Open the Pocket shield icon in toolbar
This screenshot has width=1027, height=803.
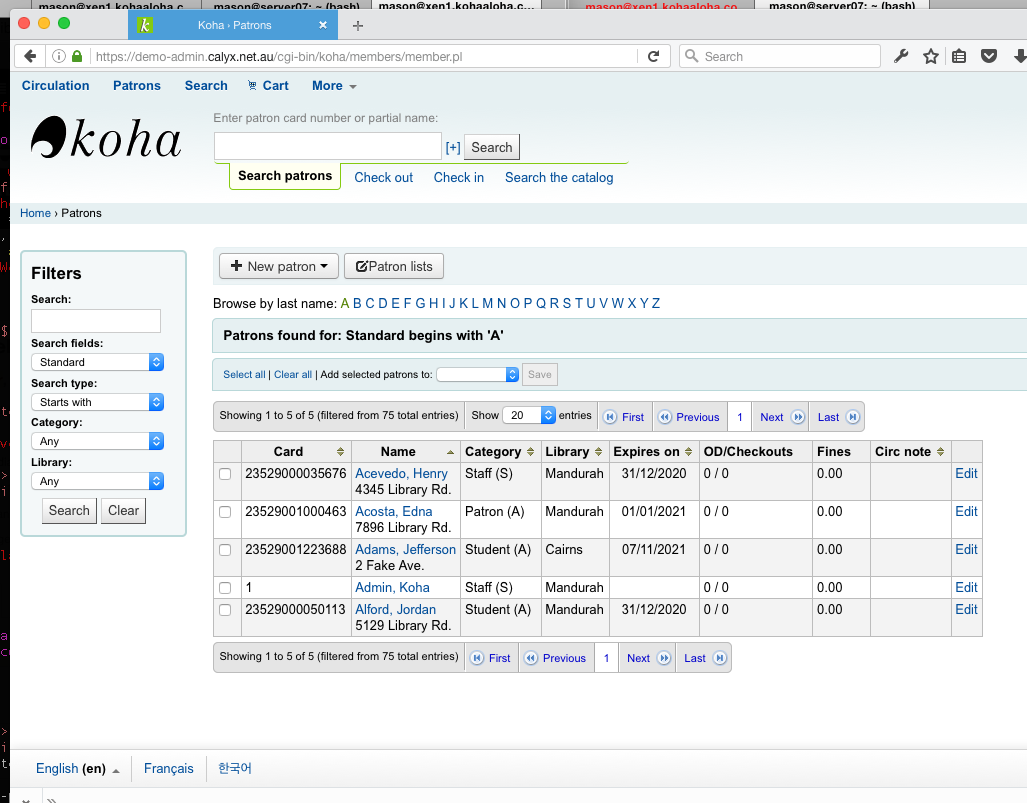pos(989,56)
